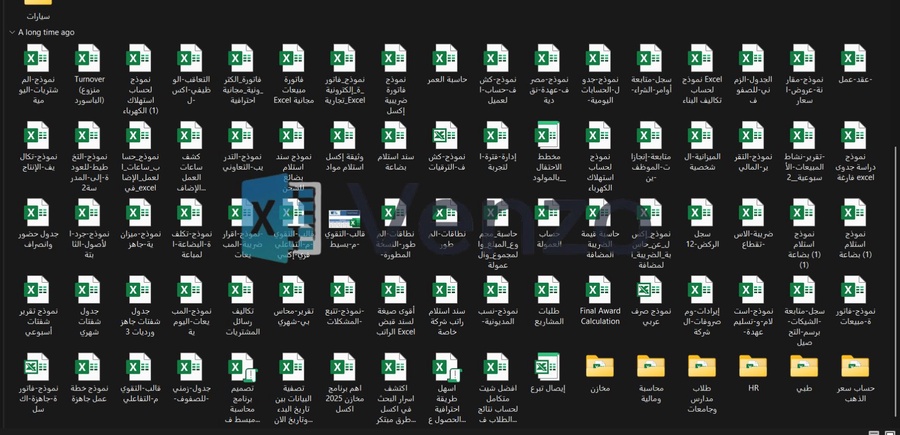
Task: Open the حساب سعر الذهب folder
Action: pos(855,368)
